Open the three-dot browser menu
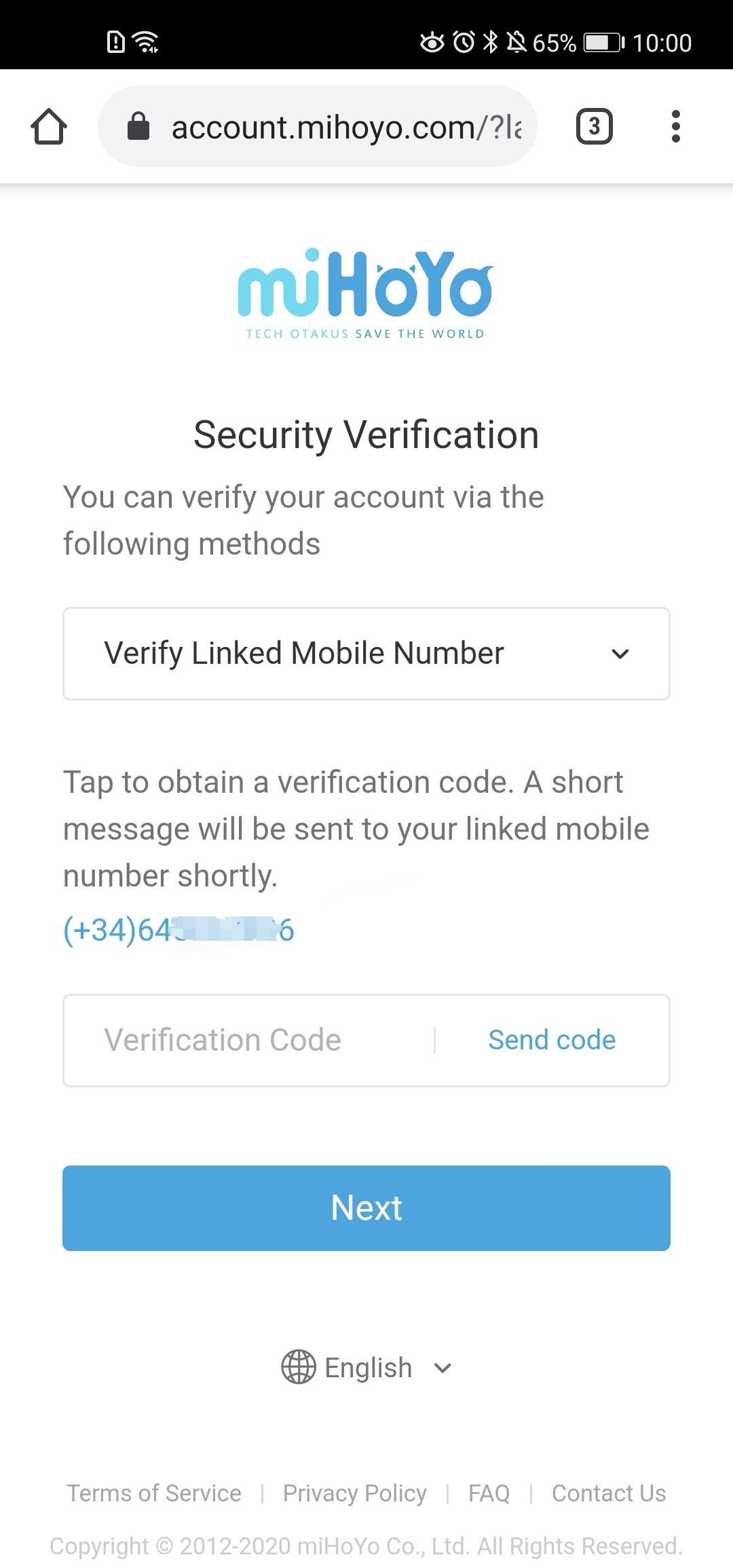The height and width of the screenshot is (1568, 733). coord(675,126)
